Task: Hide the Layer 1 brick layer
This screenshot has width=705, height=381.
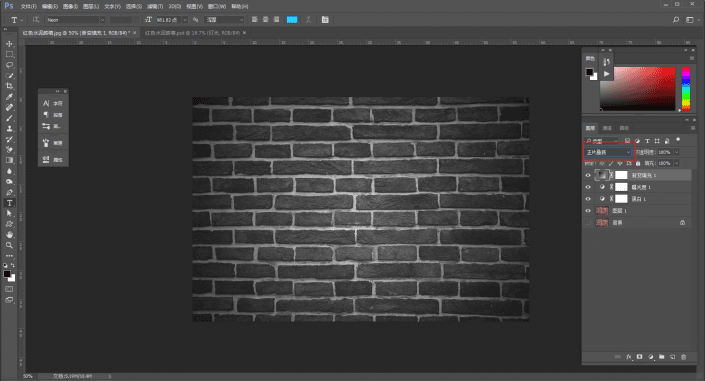Action: point(588,211)
